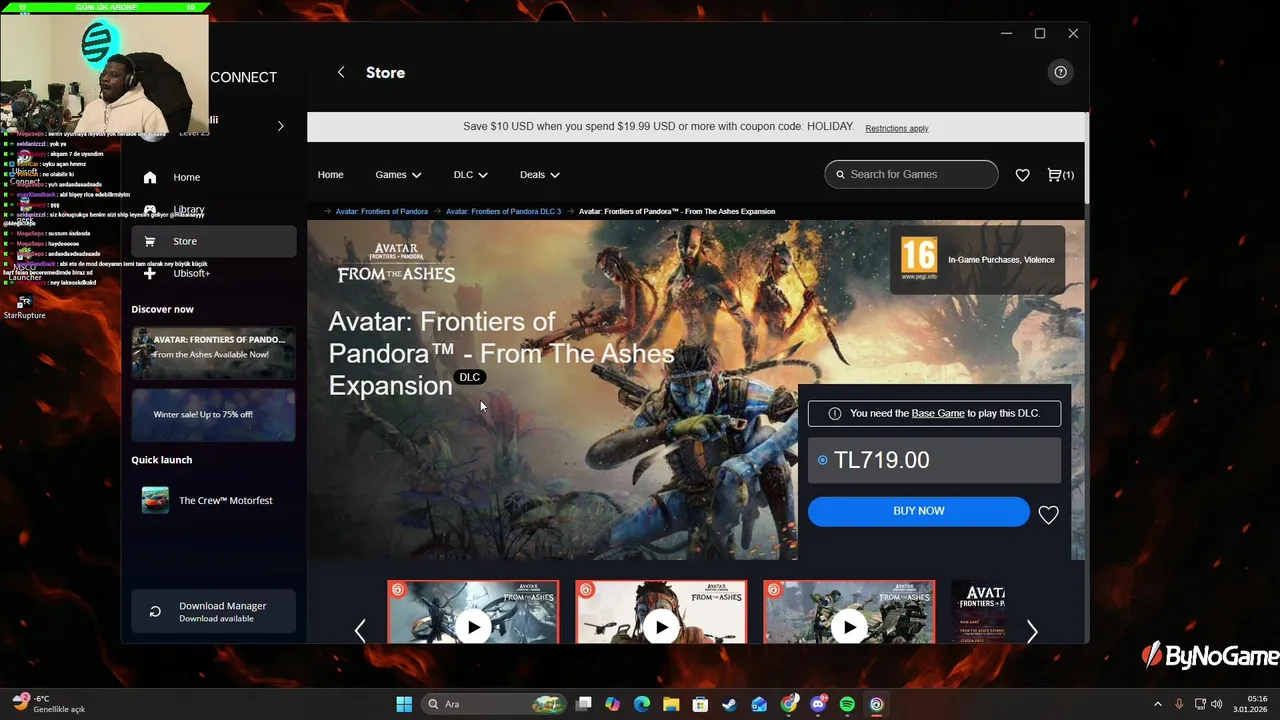Follow Avatar: Frontiers of Pandora breadcrumb link

coord(381,211)
